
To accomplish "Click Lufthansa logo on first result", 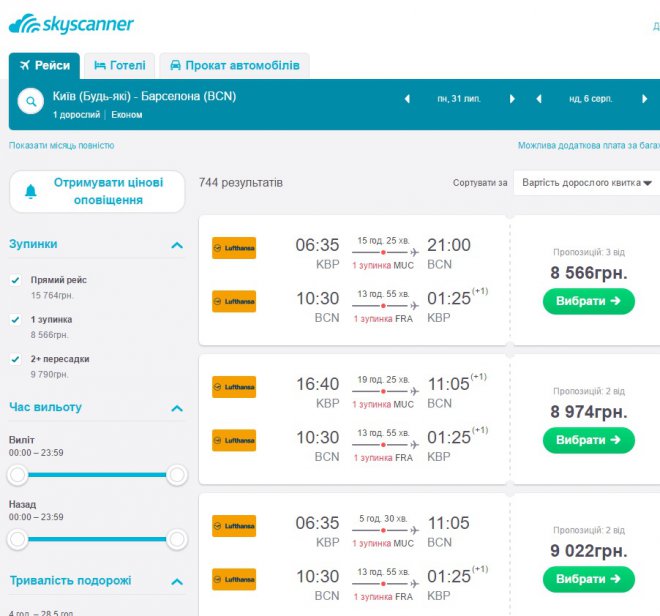I will 234,248.
